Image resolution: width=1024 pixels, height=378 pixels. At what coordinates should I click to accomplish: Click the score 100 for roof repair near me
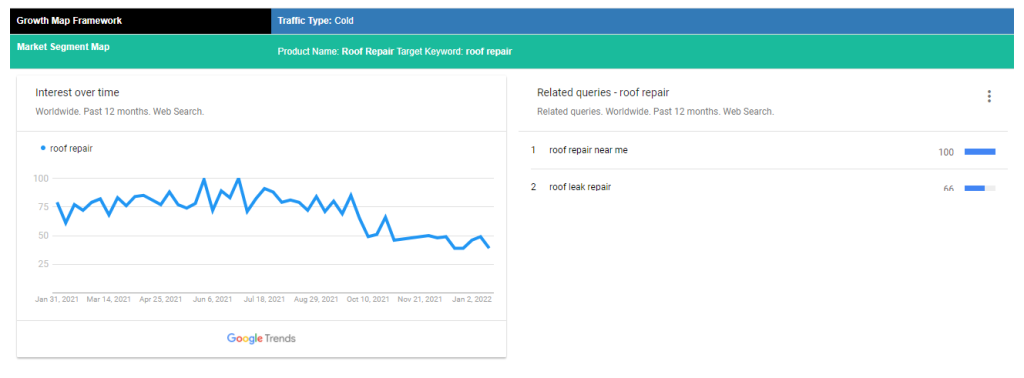coord(946,152)
